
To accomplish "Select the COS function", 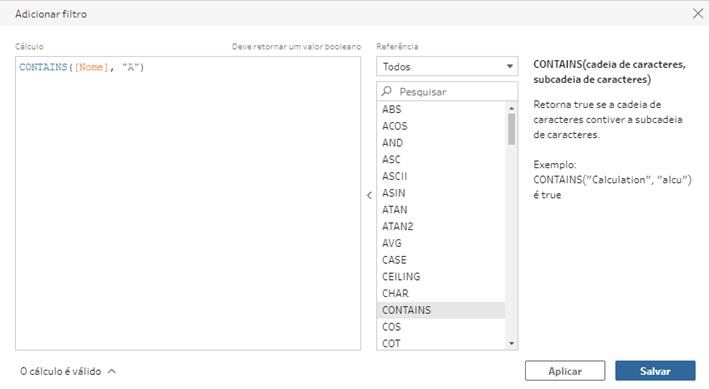I will click(x=441, y=327).
